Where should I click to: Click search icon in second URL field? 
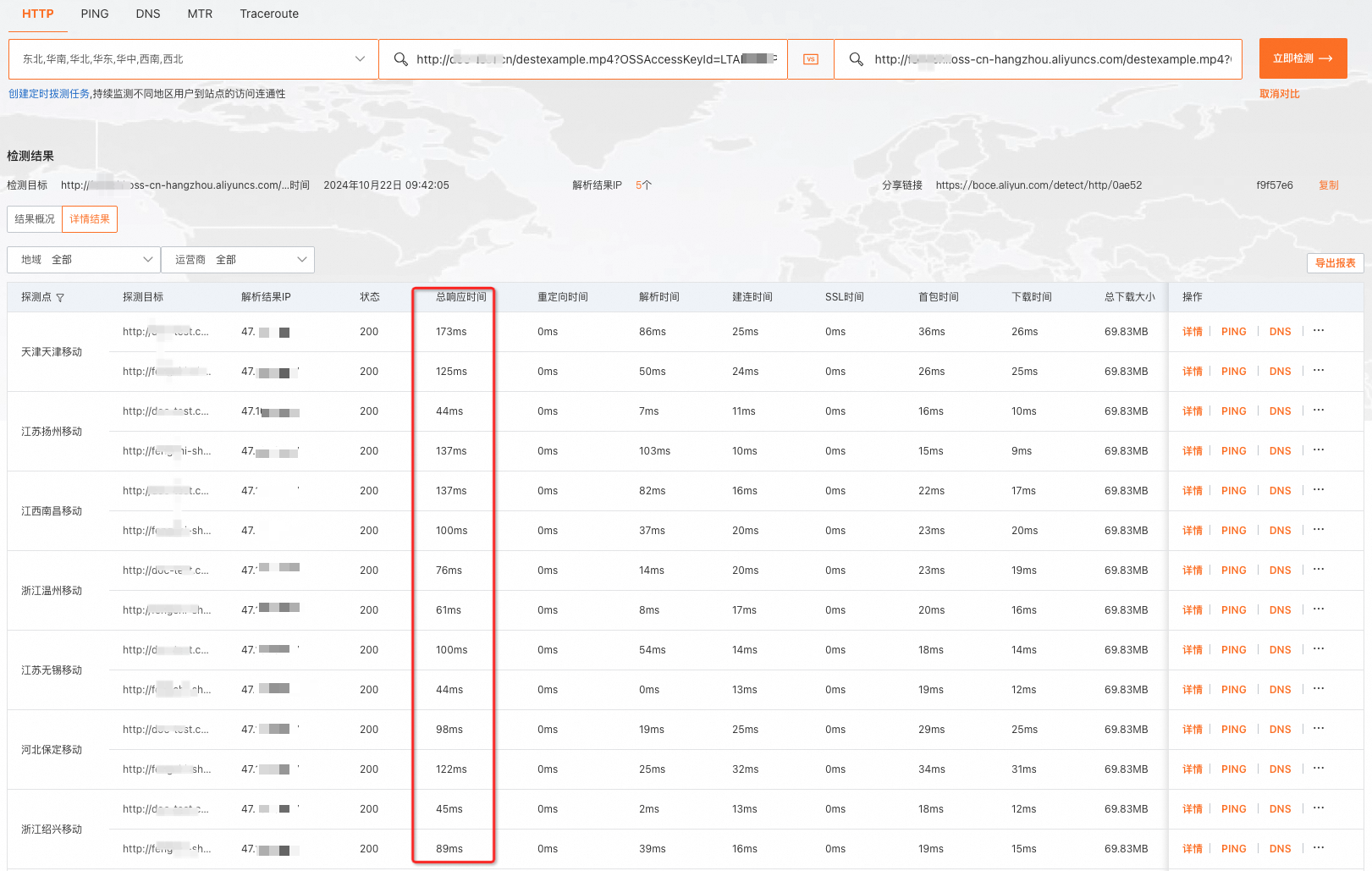coord(857,59)
